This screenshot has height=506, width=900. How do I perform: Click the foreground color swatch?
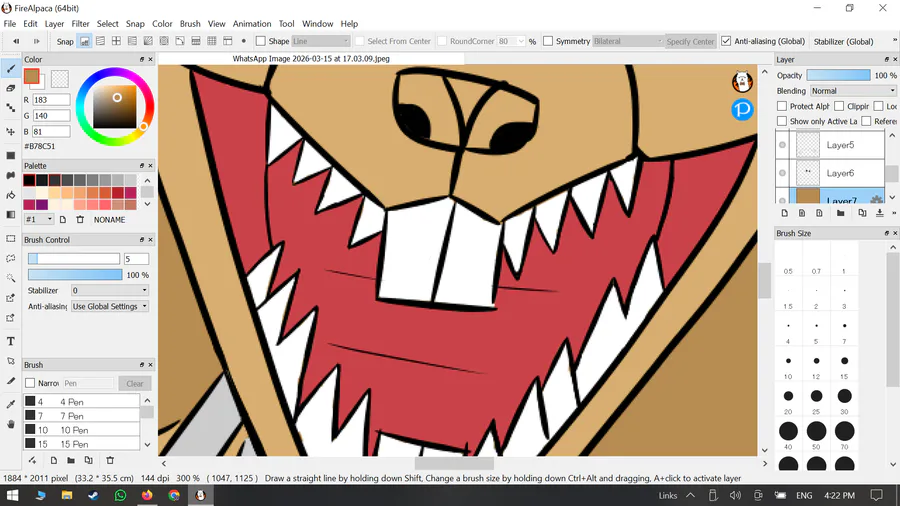click(x=32, y=76)
